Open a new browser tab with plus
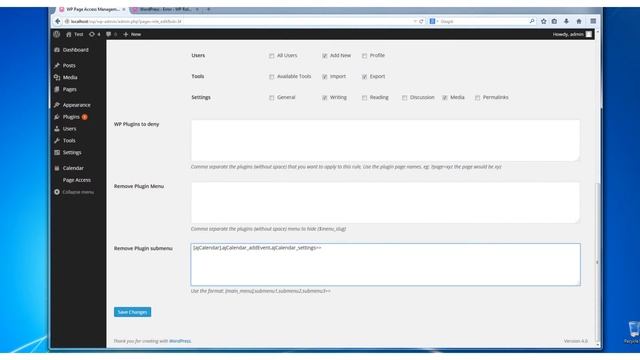 209,9
